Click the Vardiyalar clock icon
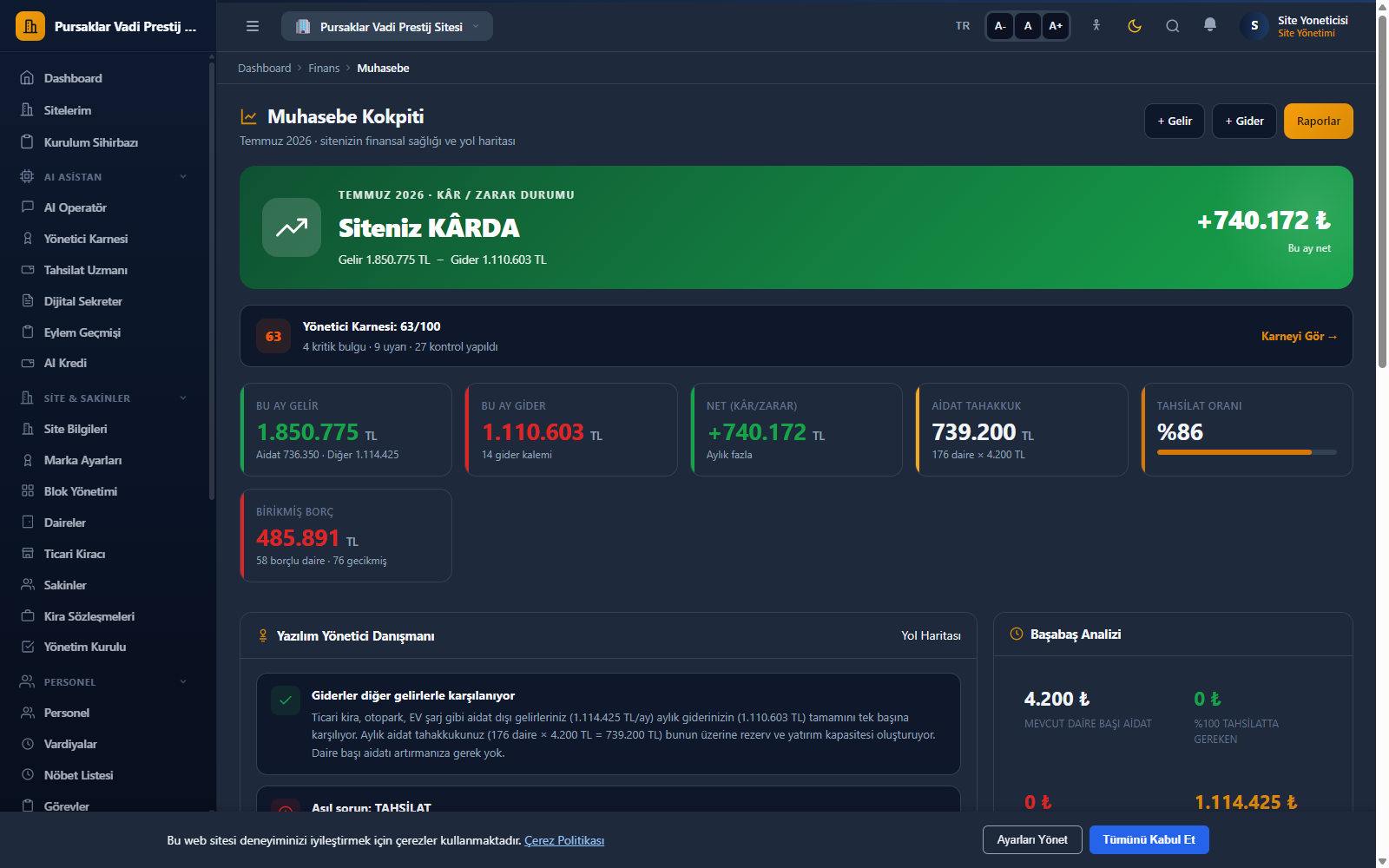The image size is (1389, 868). tap(28, 744)
